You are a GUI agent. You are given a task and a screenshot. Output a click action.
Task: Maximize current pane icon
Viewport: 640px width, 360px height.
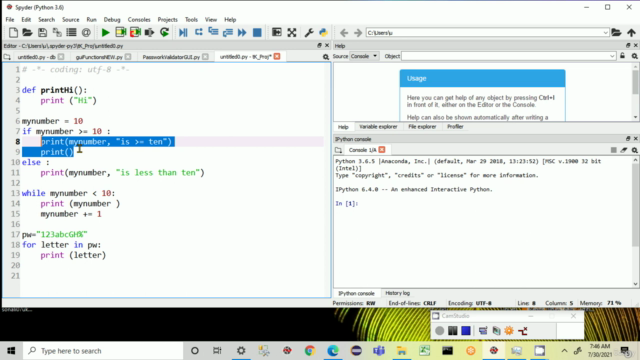[x=276, y=33]
